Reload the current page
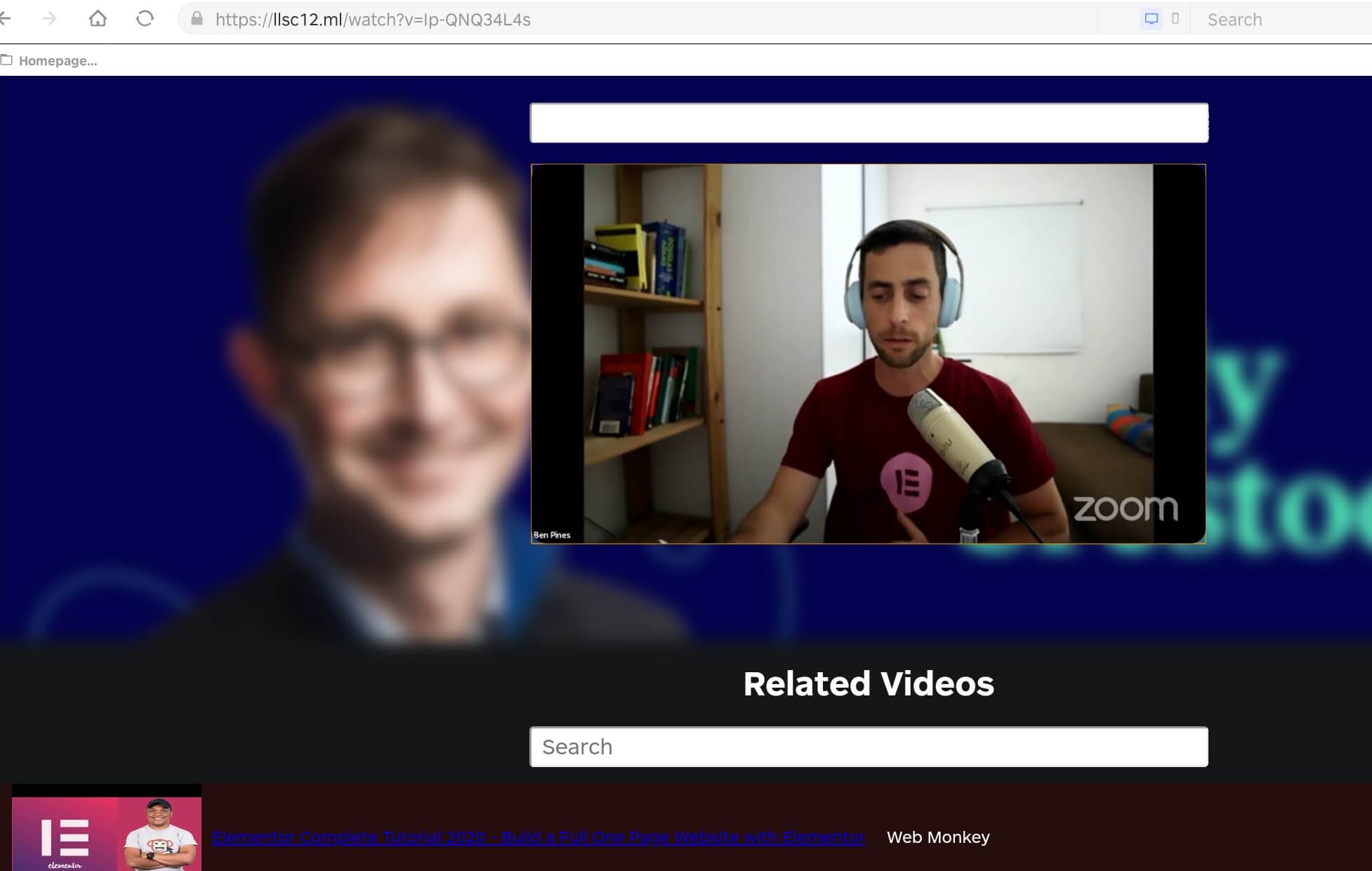Screen dimensions: 1372x871 pos(145,19)
